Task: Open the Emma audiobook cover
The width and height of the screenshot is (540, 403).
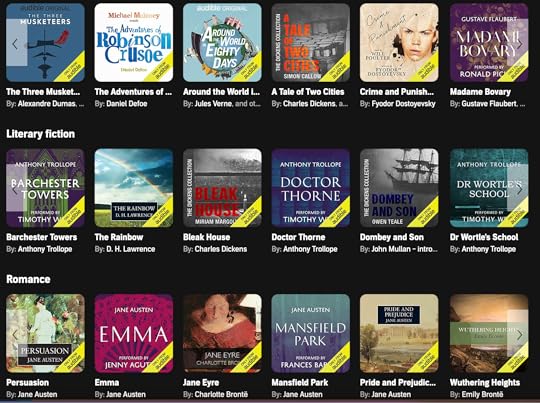Action: click(134, 333)
